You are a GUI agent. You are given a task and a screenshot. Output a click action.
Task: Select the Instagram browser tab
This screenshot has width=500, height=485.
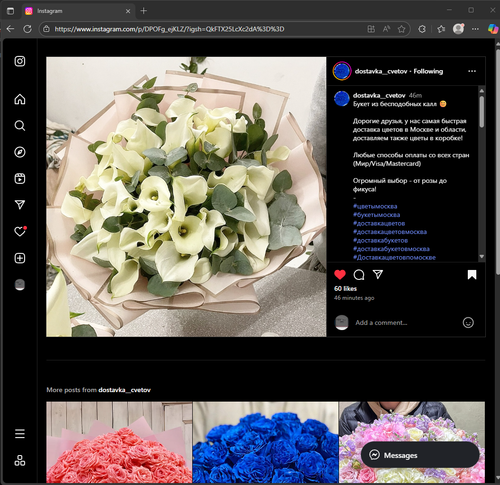coord(78,11)
